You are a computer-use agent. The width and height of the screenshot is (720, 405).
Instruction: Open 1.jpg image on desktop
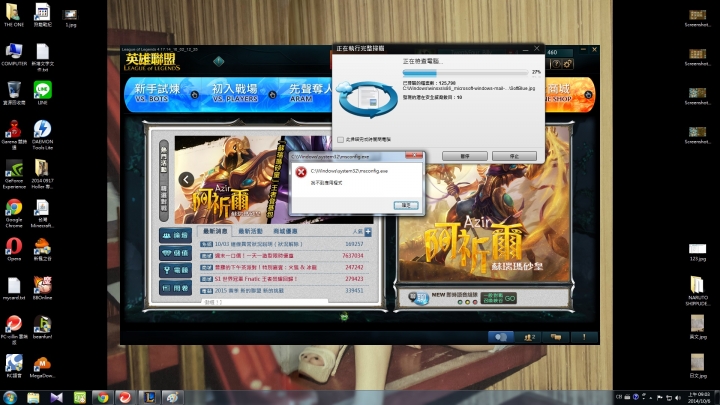[70, 18]
